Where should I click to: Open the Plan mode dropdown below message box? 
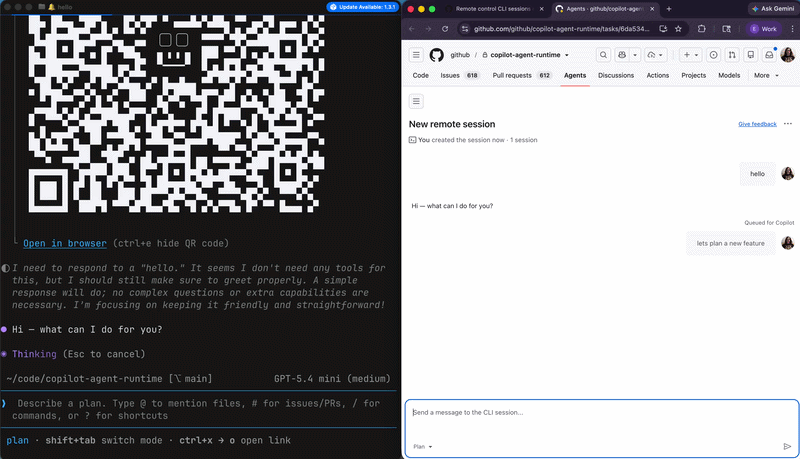point(422,446)
